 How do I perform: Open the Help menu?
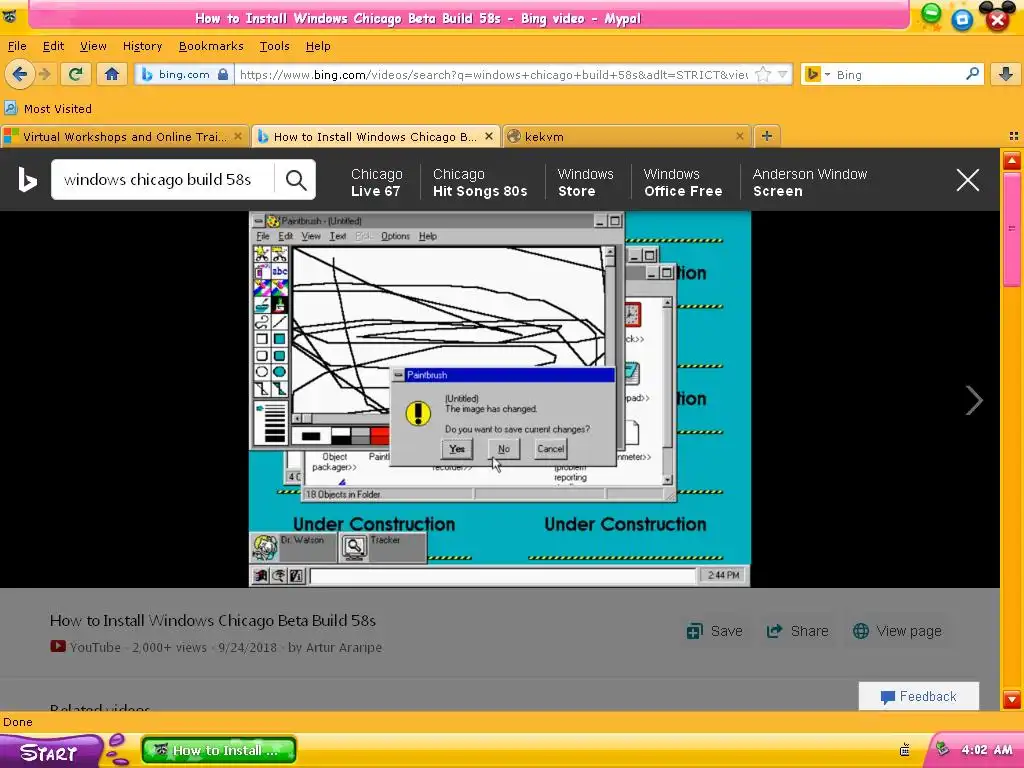318,46
